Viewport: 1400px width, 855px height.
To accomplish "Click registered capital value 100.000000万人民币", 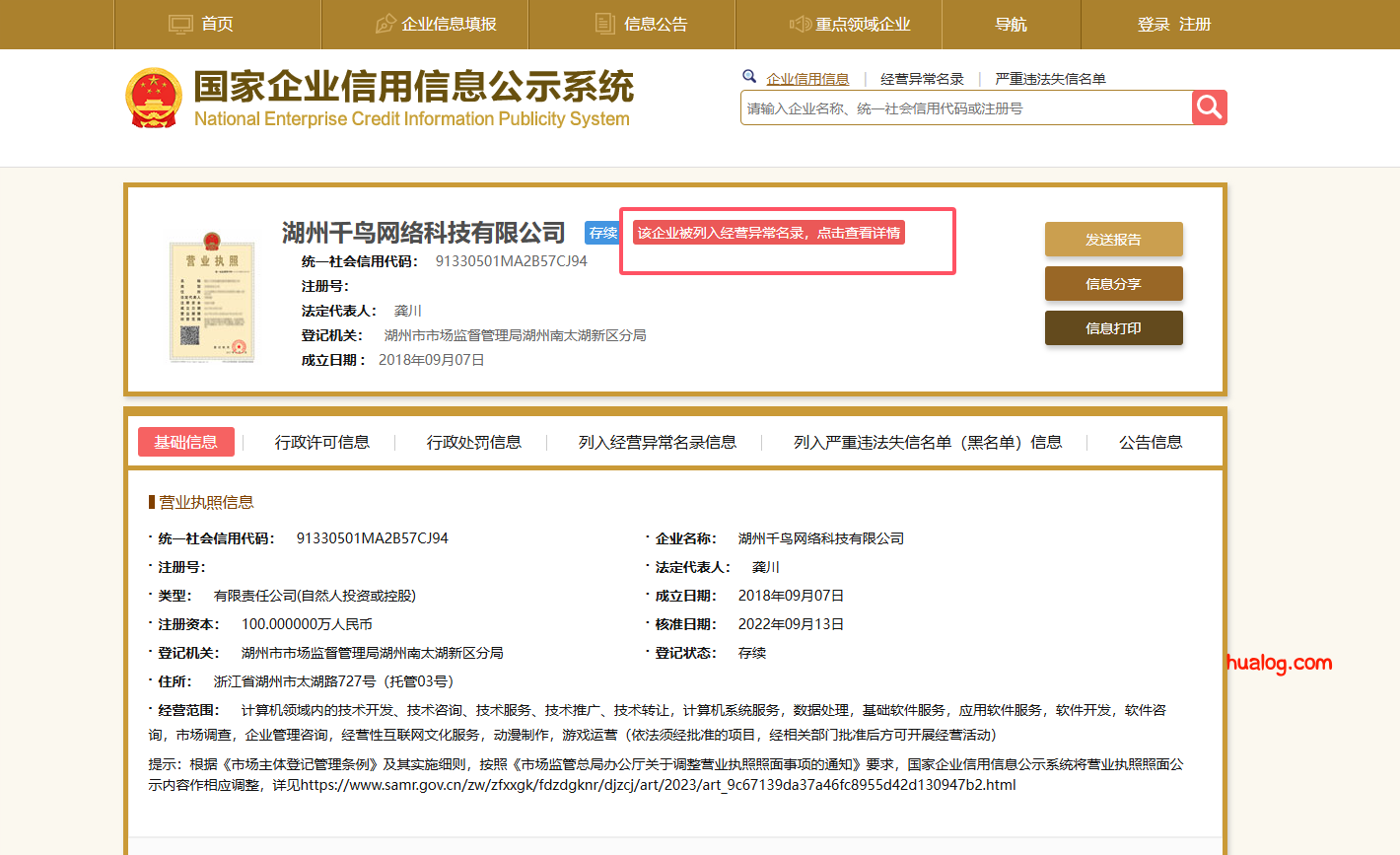I will [x=307, y=624].
